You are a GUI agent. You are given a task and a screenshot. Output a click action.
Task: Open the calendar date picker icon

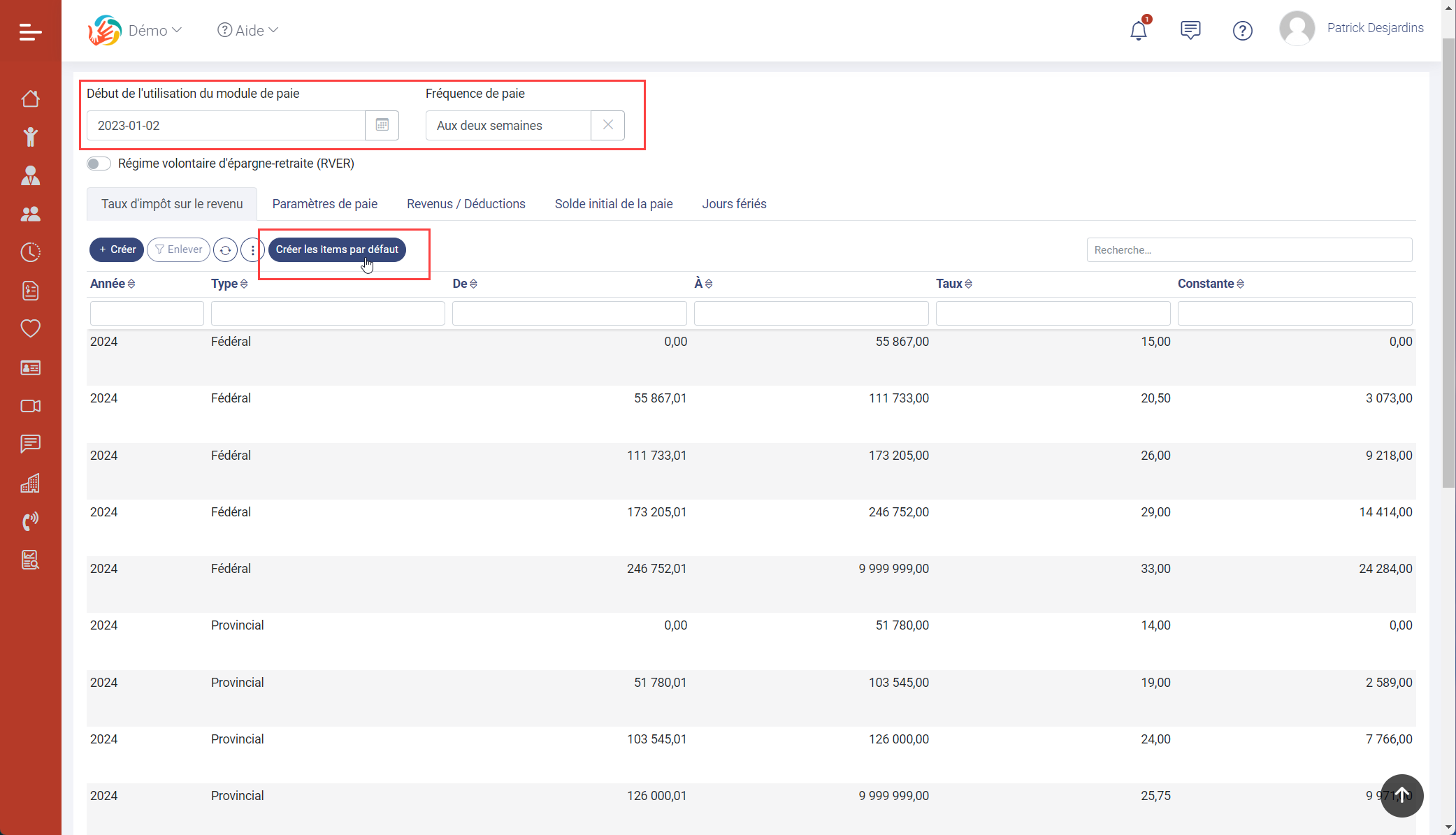(382, 125)
